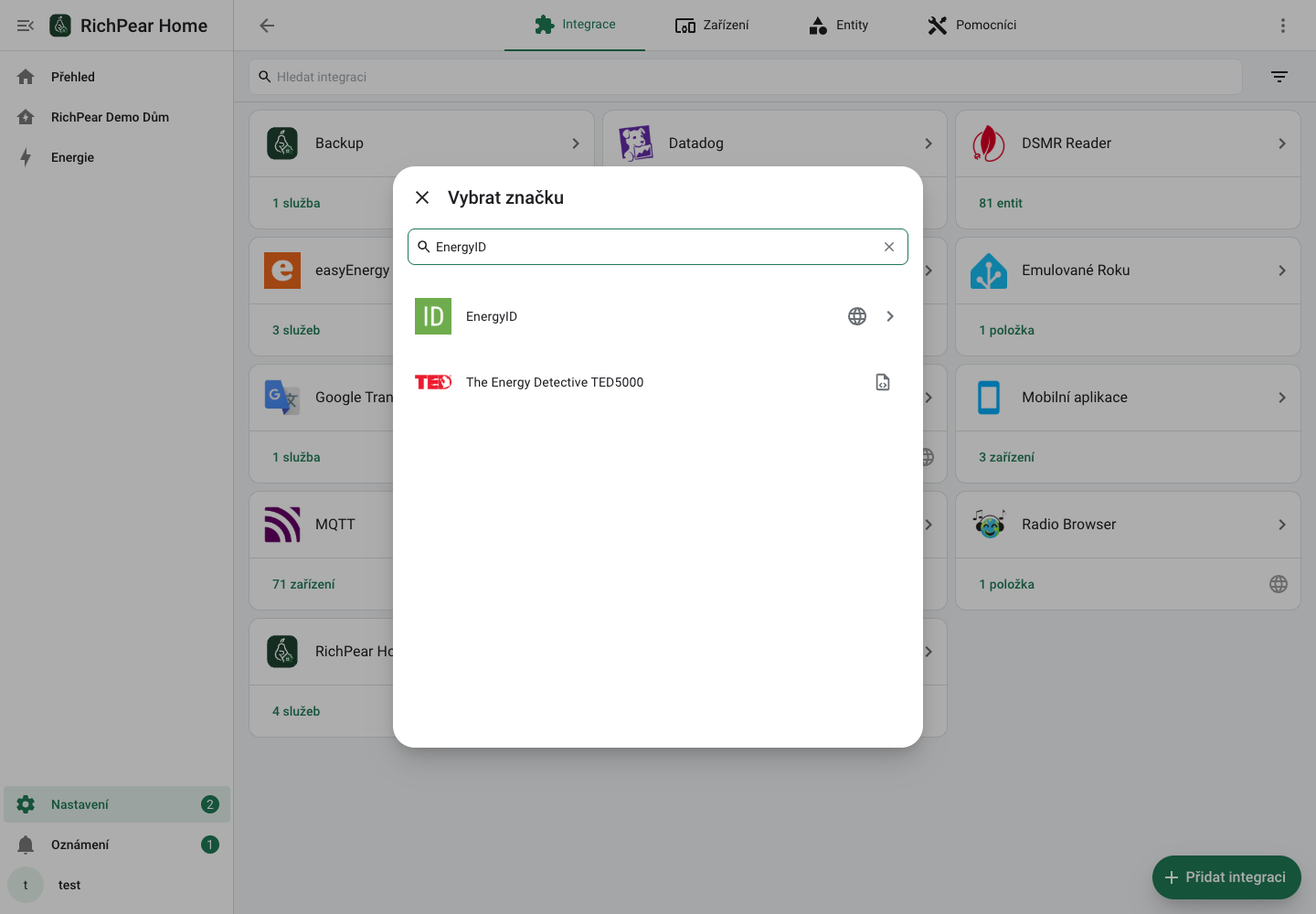Image resolution: width=1316 pixels, height=914 pixels.
Task: Clear the EnergyID search text
Action: click(x=889, y=247)
